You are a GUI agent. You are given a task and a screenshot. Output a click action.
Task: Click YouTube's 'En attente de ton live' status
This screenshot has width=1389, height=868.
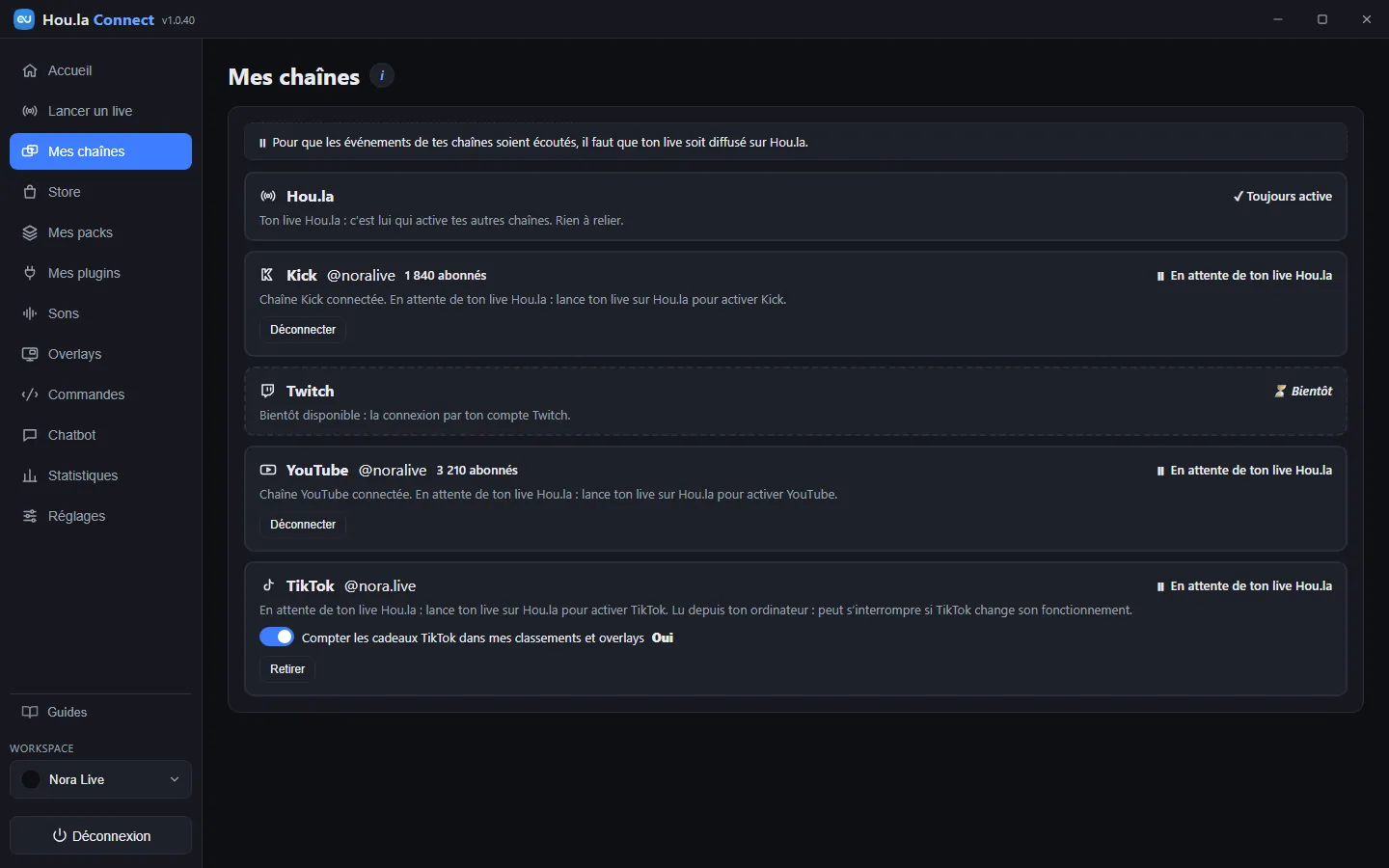(x=1244, y=471)
